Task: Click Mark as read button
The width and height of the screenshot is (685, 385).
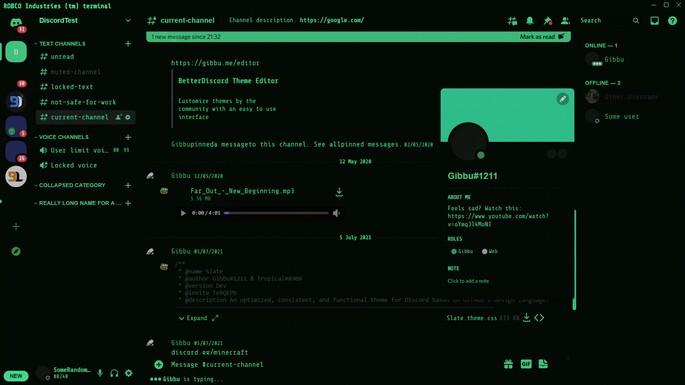Action: 542,37
